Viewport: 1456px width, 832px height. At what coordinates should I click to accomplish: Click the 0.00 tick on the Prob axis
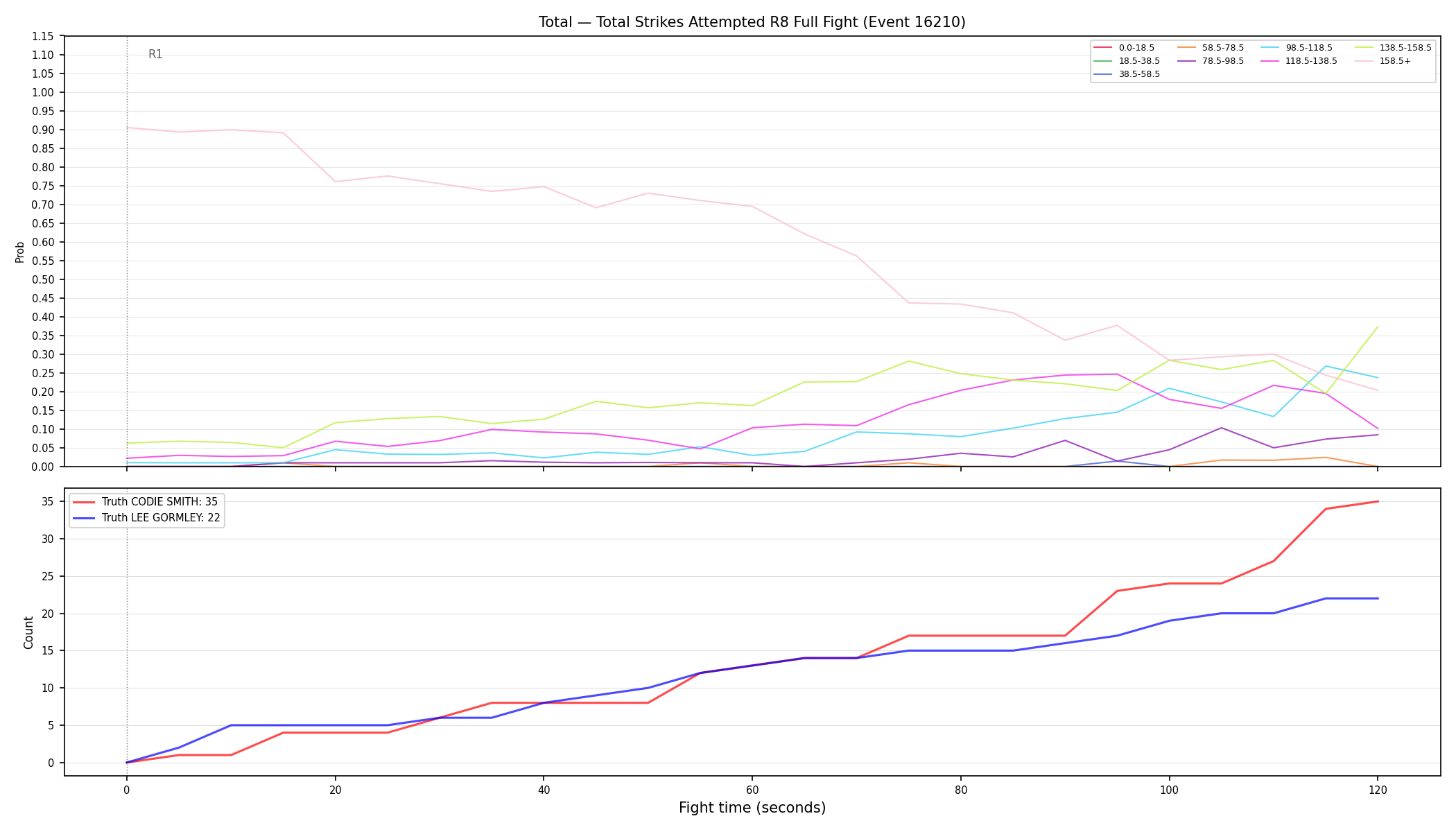tap(43, 467)
